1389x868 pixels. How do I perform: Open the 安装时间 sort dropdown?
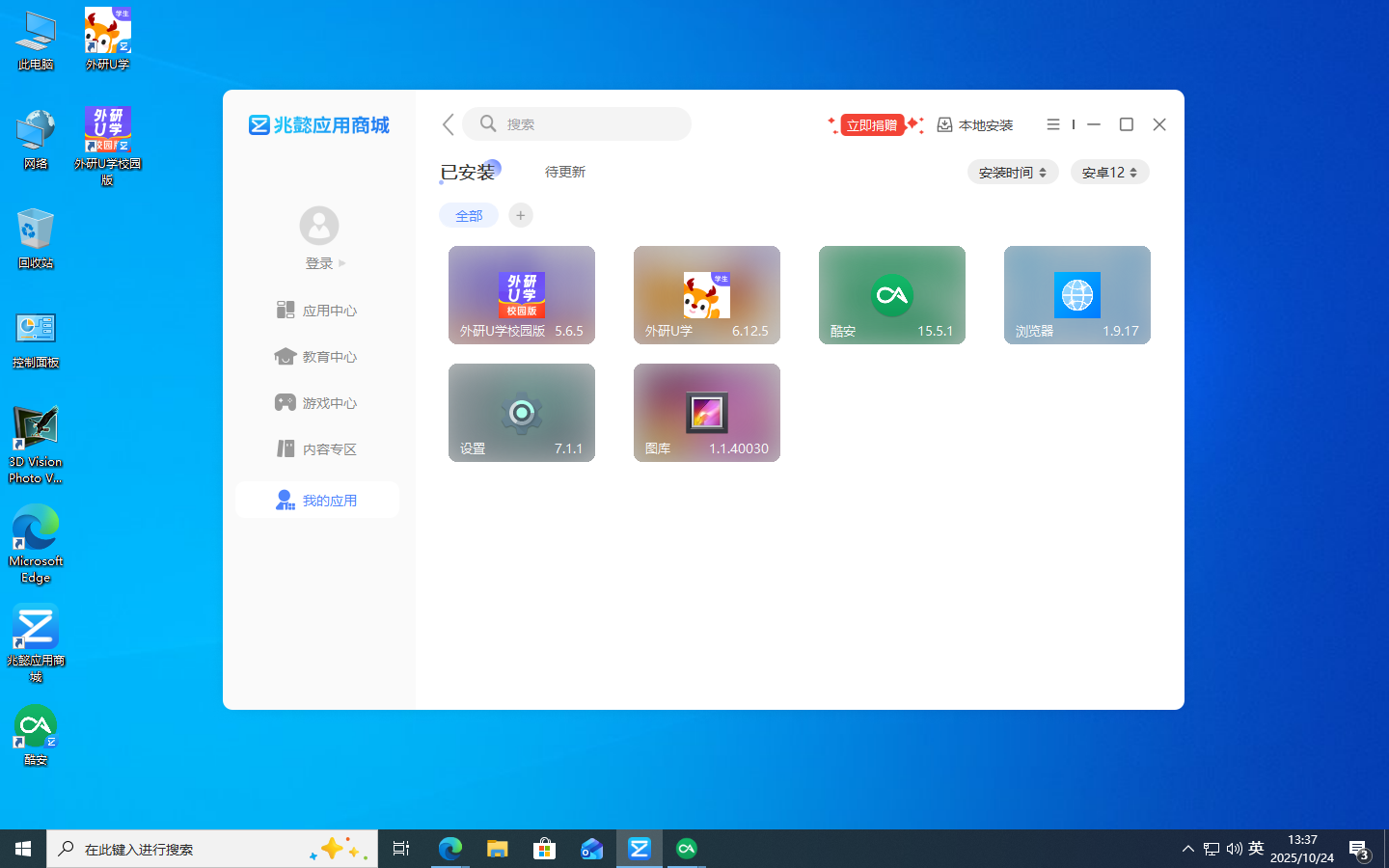coord(1013,171)
